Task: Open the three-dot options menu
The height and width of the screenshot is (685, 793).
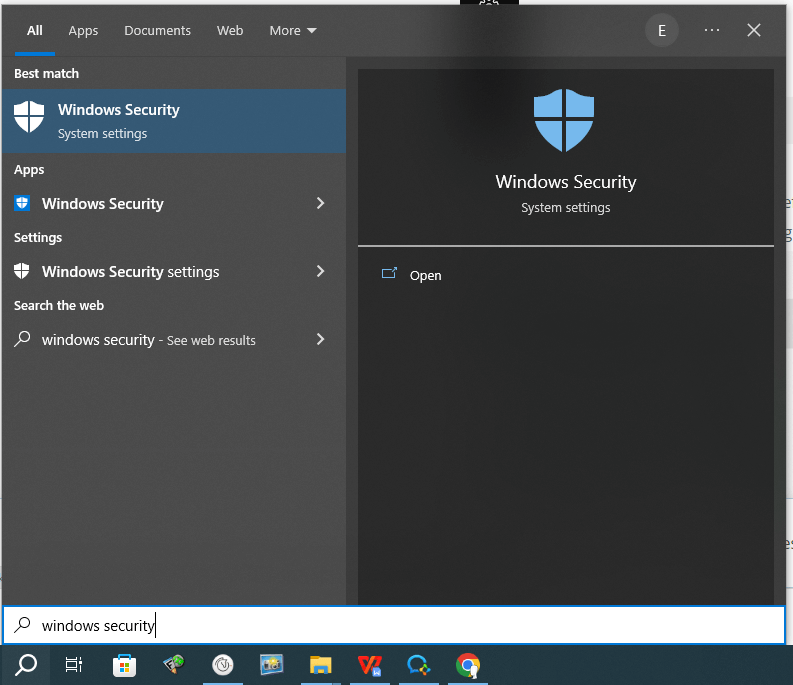Action: (711, 31)
